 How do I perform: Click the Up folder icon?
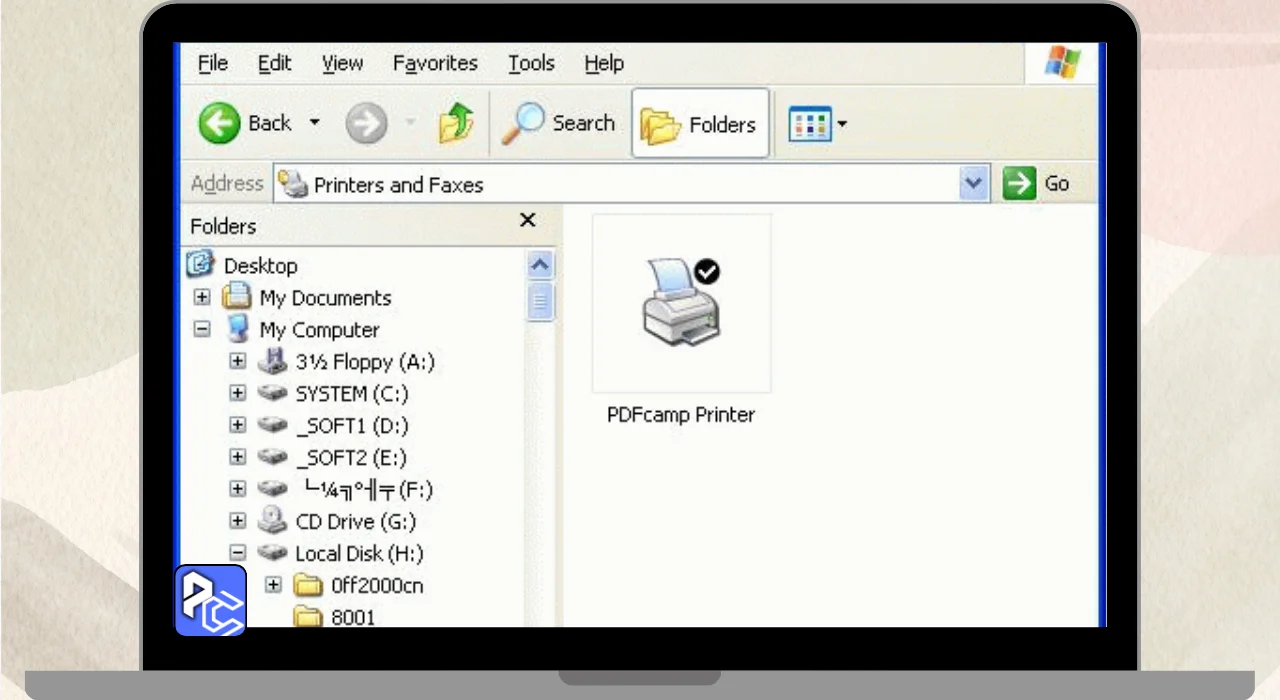[x=455, y=124]
